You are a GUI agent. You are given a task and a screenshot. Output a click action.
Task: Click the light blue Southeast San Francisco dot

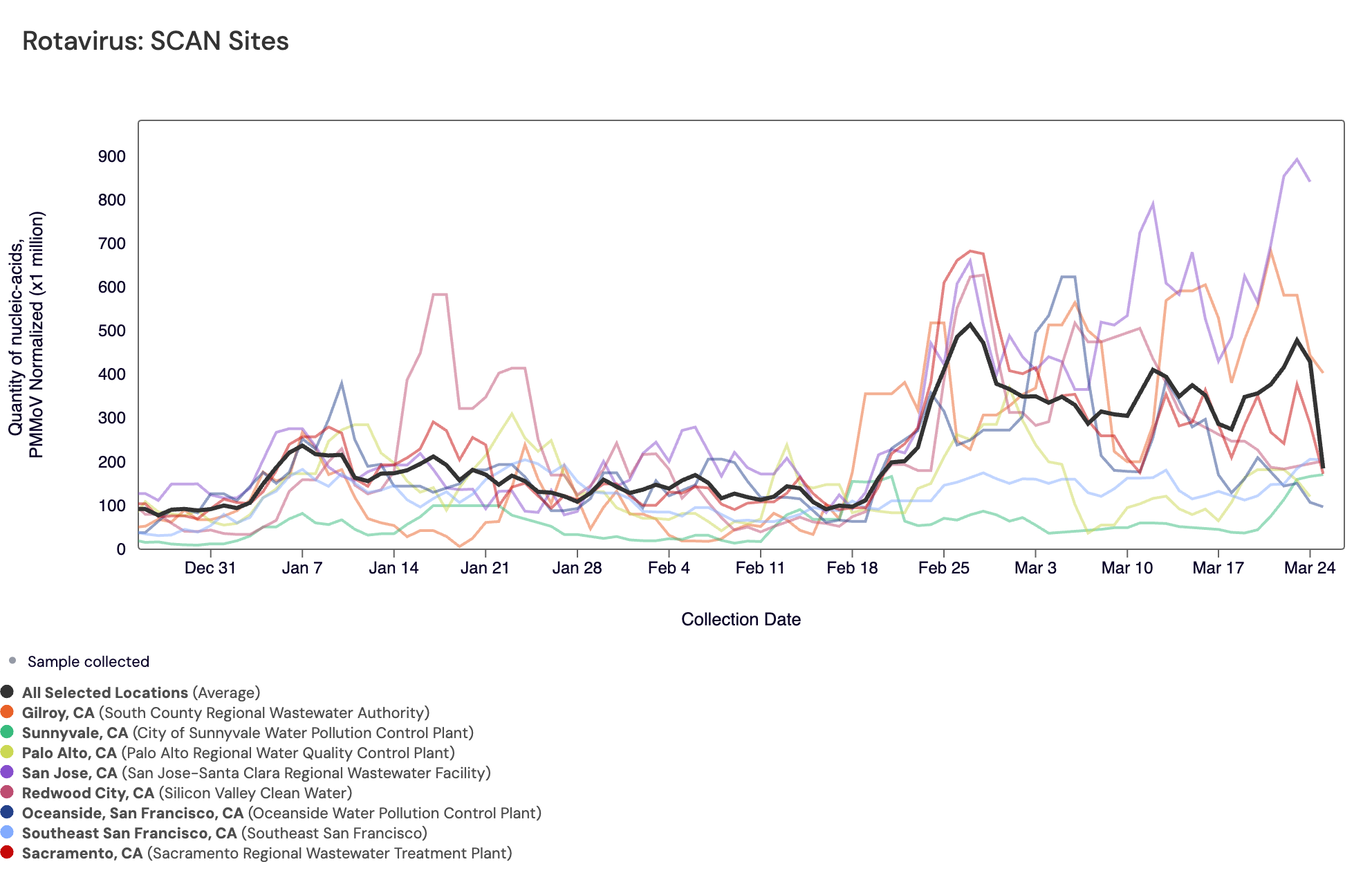(7, 832)
